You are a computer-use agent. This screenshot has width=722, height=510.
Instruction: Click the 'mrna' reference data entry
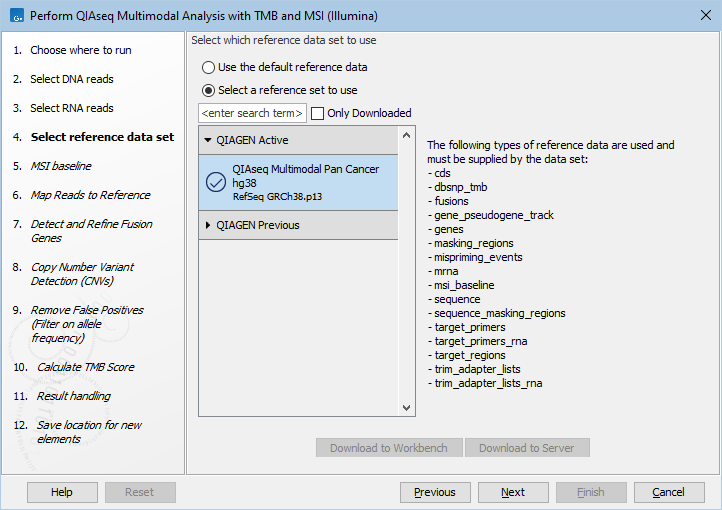(446, 271)
